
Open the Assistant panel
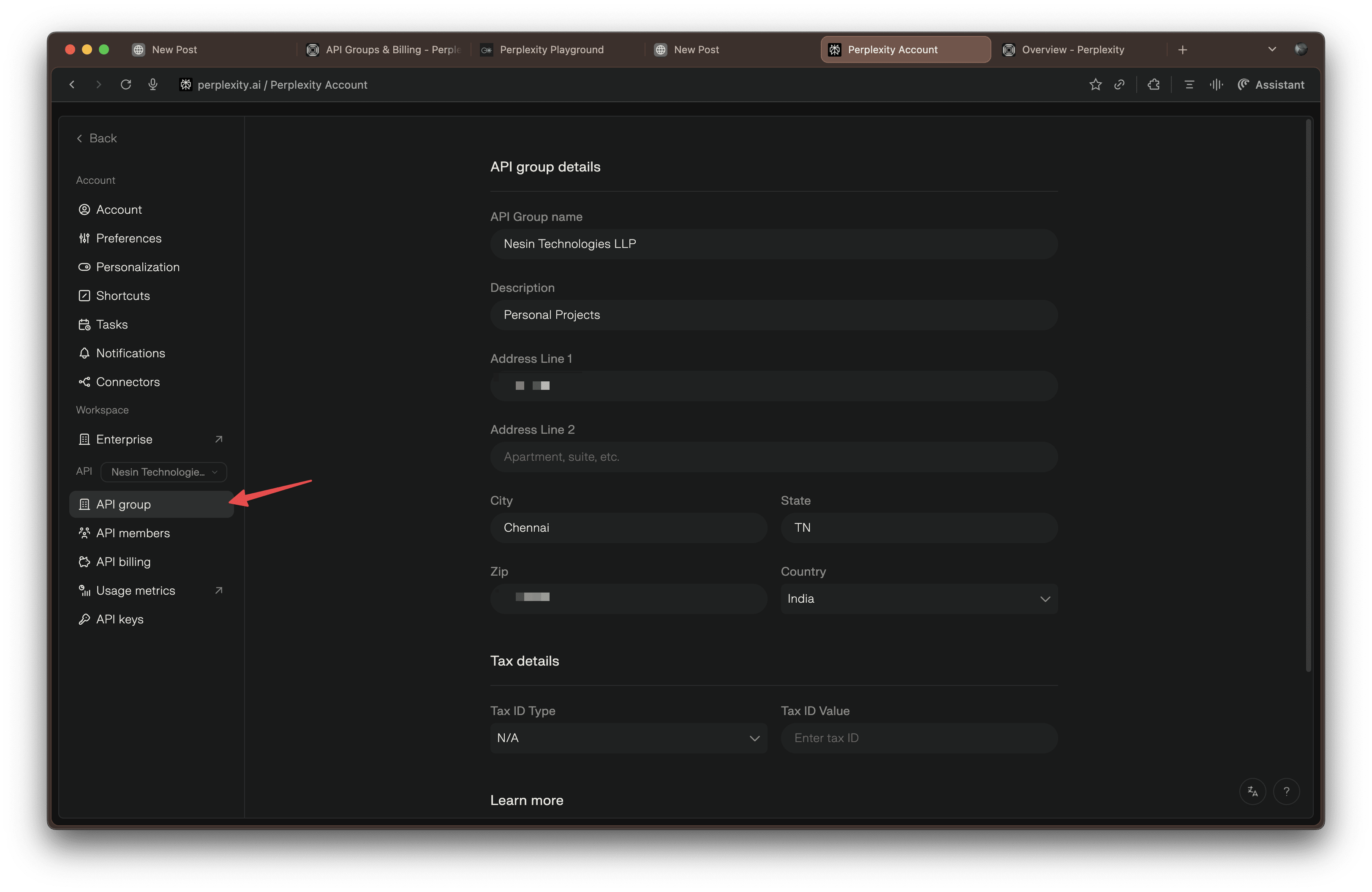[1271, 85]
